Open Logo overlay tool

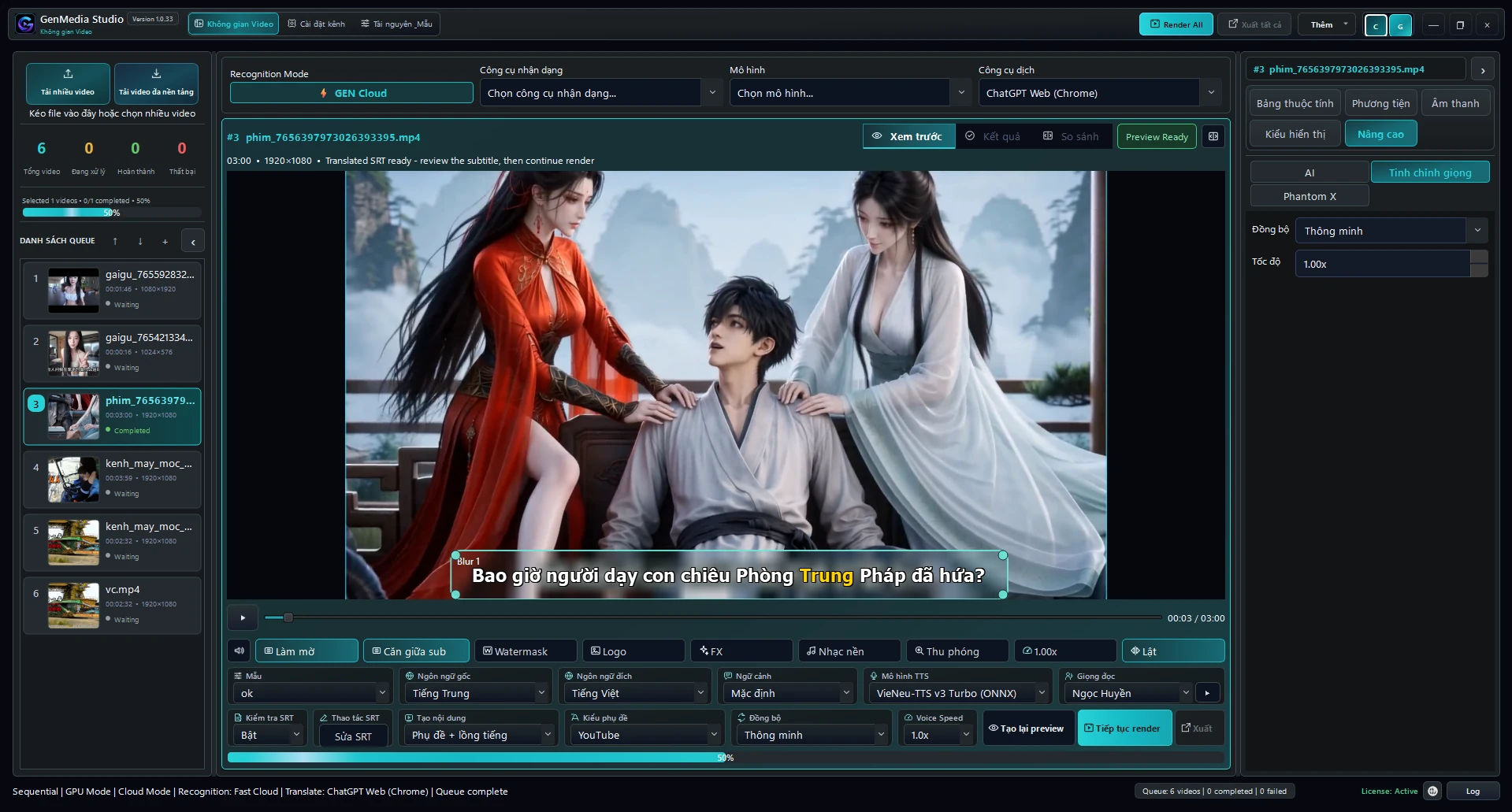click(x=633, y=651)
